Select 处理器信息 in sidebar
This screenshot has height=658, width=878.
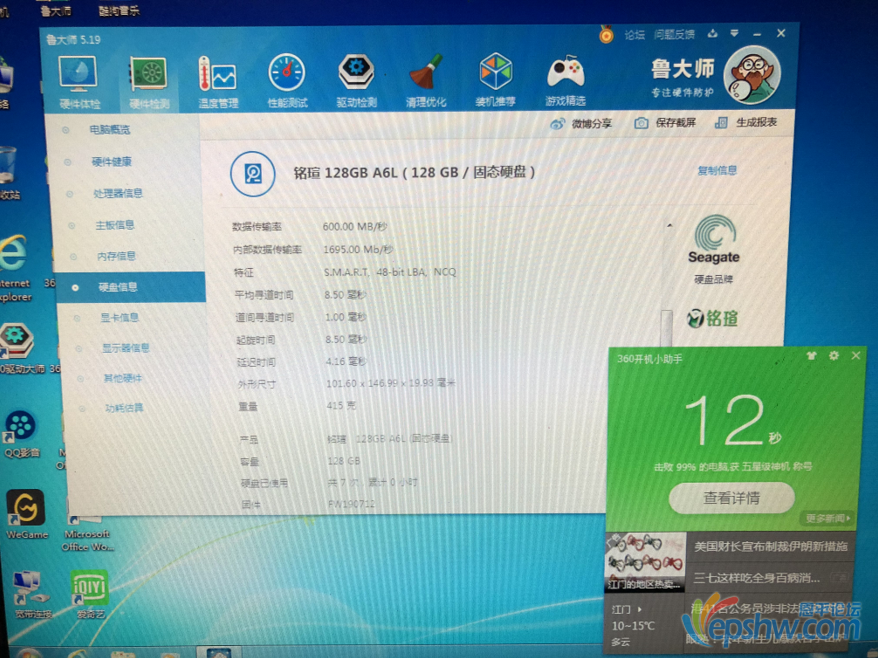click(x=118, y=193)
